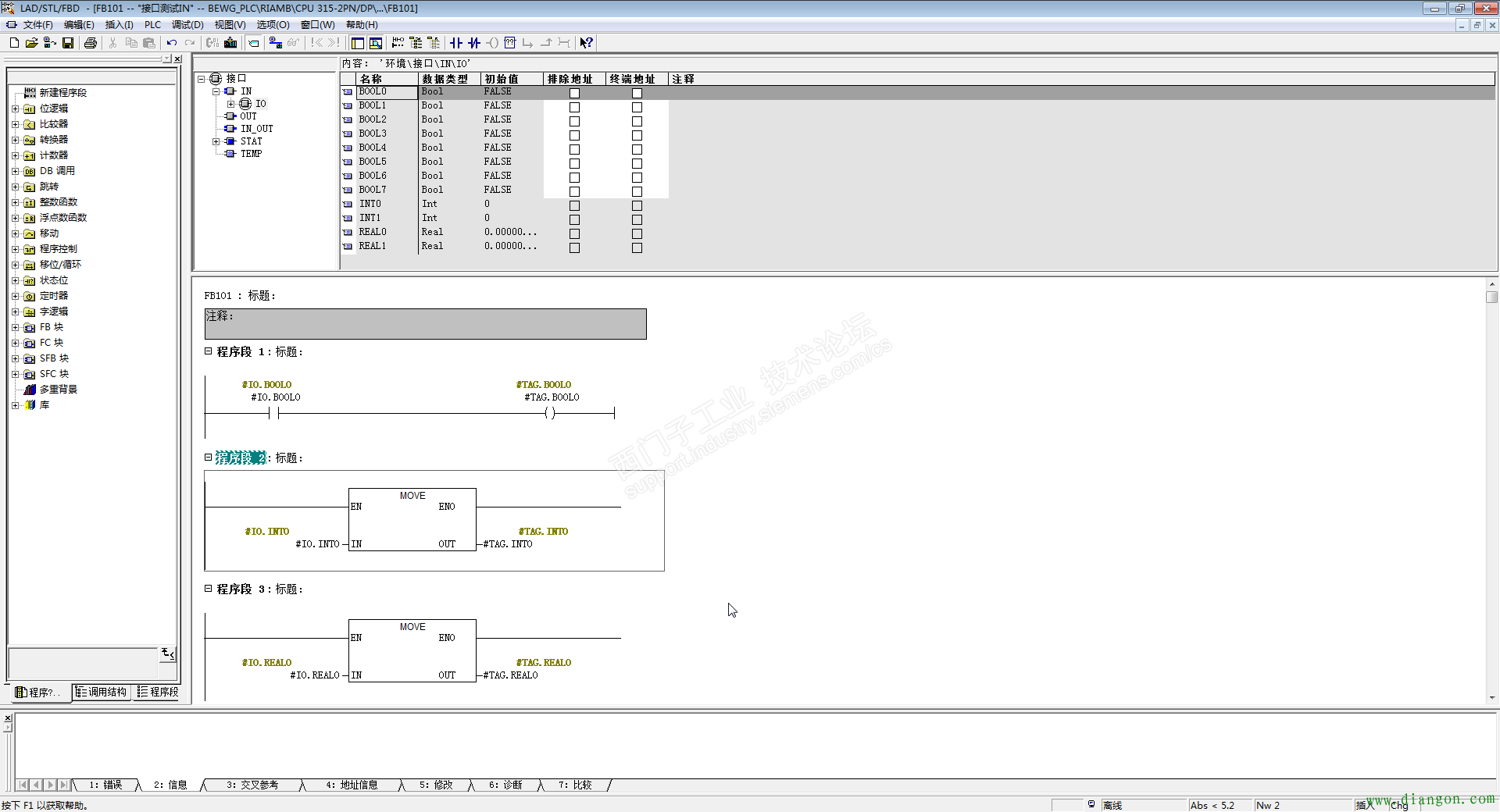Check exclusion address box for BOOL0
1500x812 pixels.
pos(574,93)
